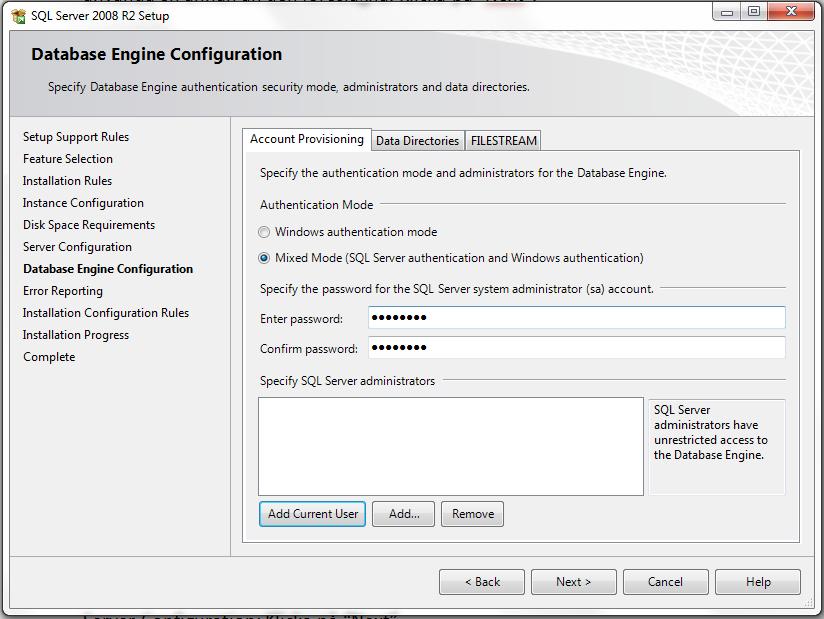Click the Instance Configuration step
The image size is (824, 619).
83,203
